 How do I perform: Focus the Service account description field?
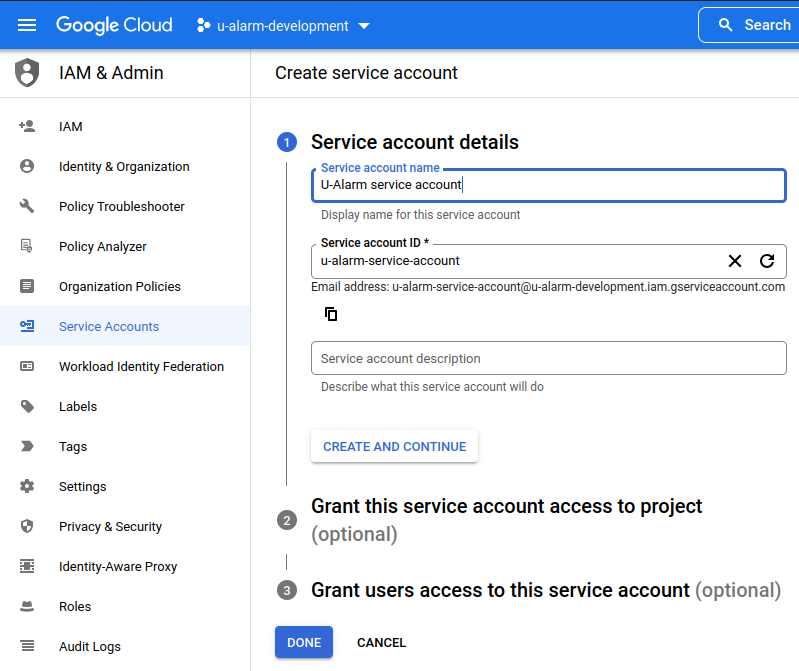pyautogui.click(x=548, y=358)
